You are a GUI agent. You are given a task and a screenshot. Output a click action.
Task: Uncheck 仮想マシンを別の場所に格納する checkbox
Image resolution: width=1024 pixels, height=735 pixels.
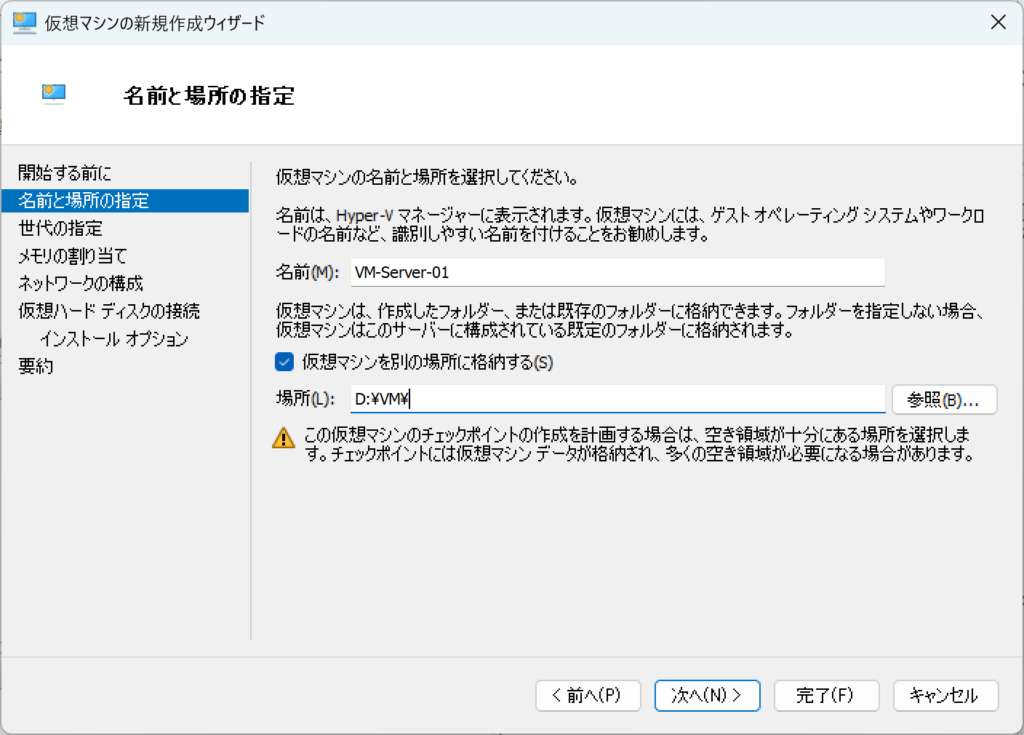click(285, 362)
